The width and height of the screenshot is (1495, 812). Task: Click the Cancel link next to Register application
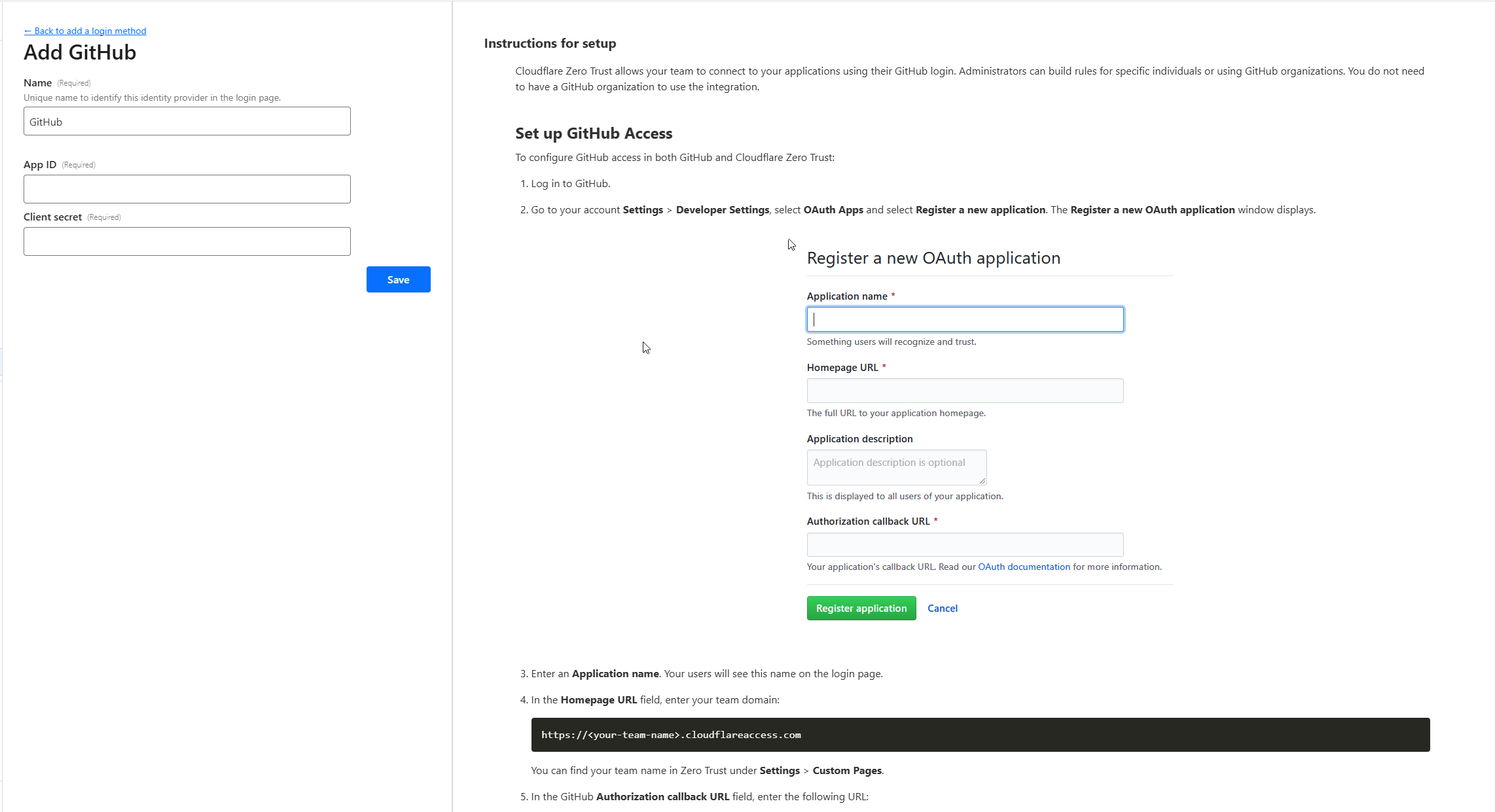[x=943, y=608]
